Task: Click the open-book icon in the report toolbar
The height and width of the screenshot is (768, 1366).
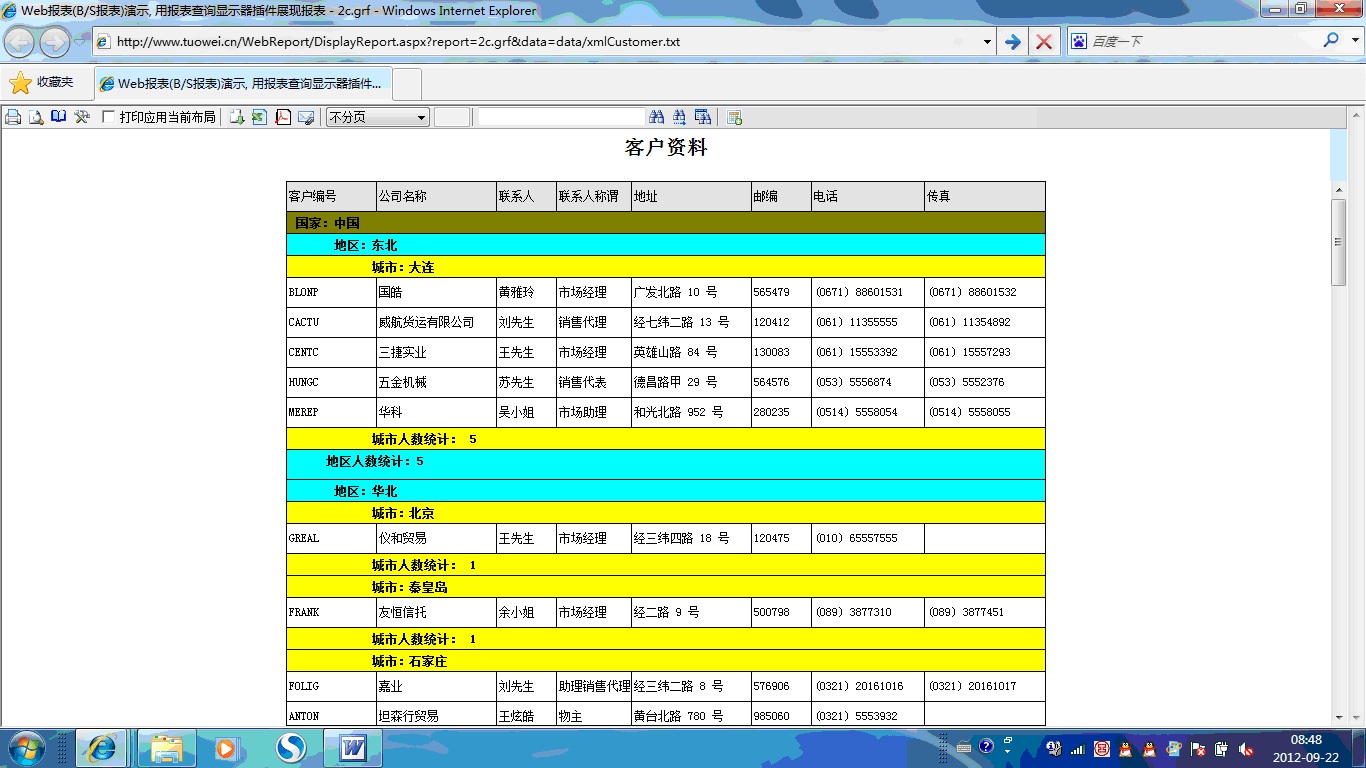Action: point(59,117)
